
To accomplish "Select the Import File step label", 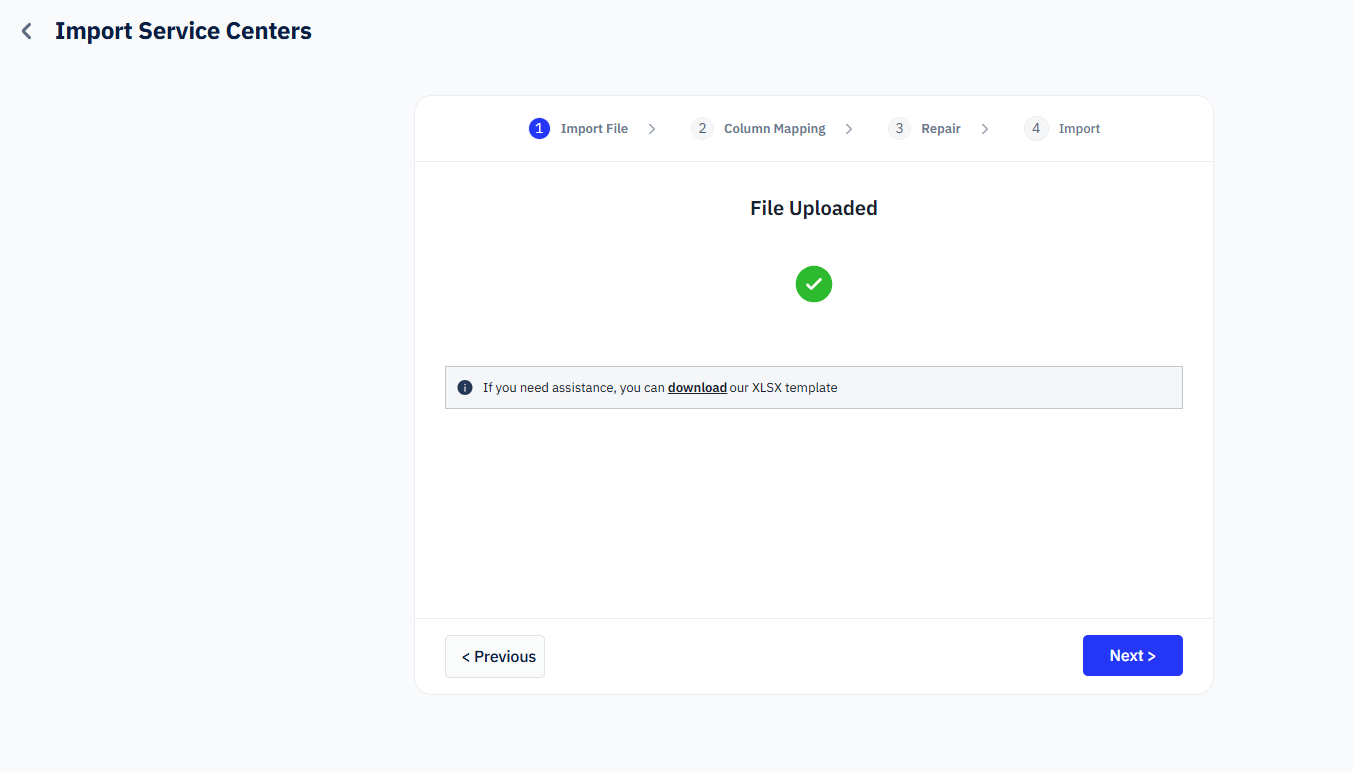I will [x=594, y=129].
